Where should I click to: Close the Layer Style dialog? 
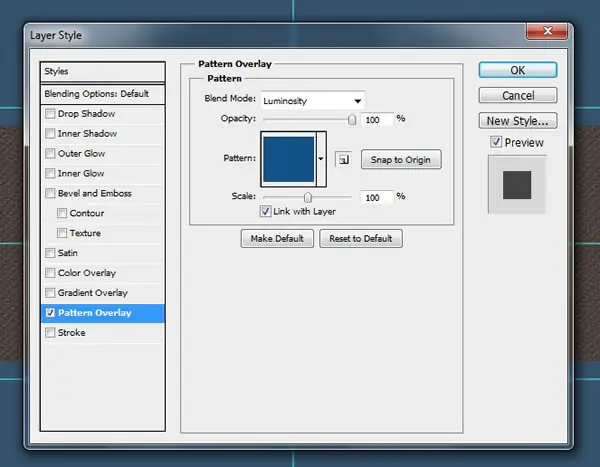pyautogui.click(x=547, y=31)
